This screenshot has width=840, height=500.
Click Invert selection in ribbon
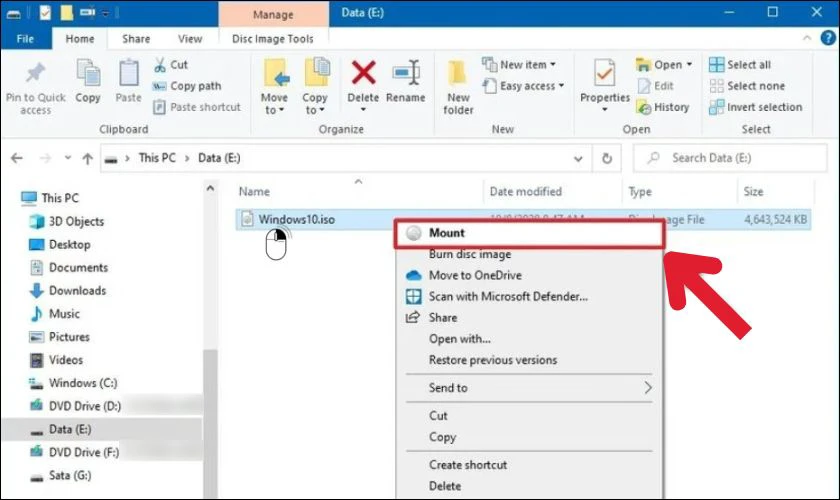755,107
